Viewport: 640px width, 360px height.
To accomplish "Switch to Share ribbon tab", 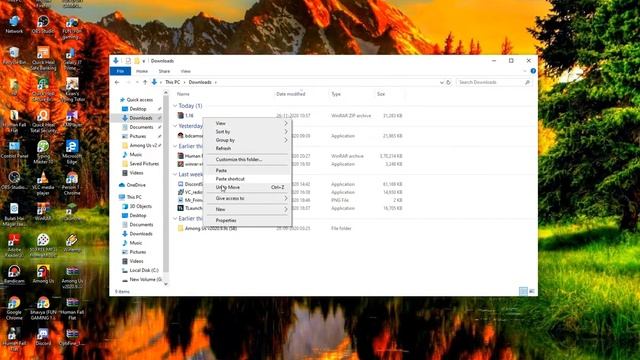I will click(164, 71).
